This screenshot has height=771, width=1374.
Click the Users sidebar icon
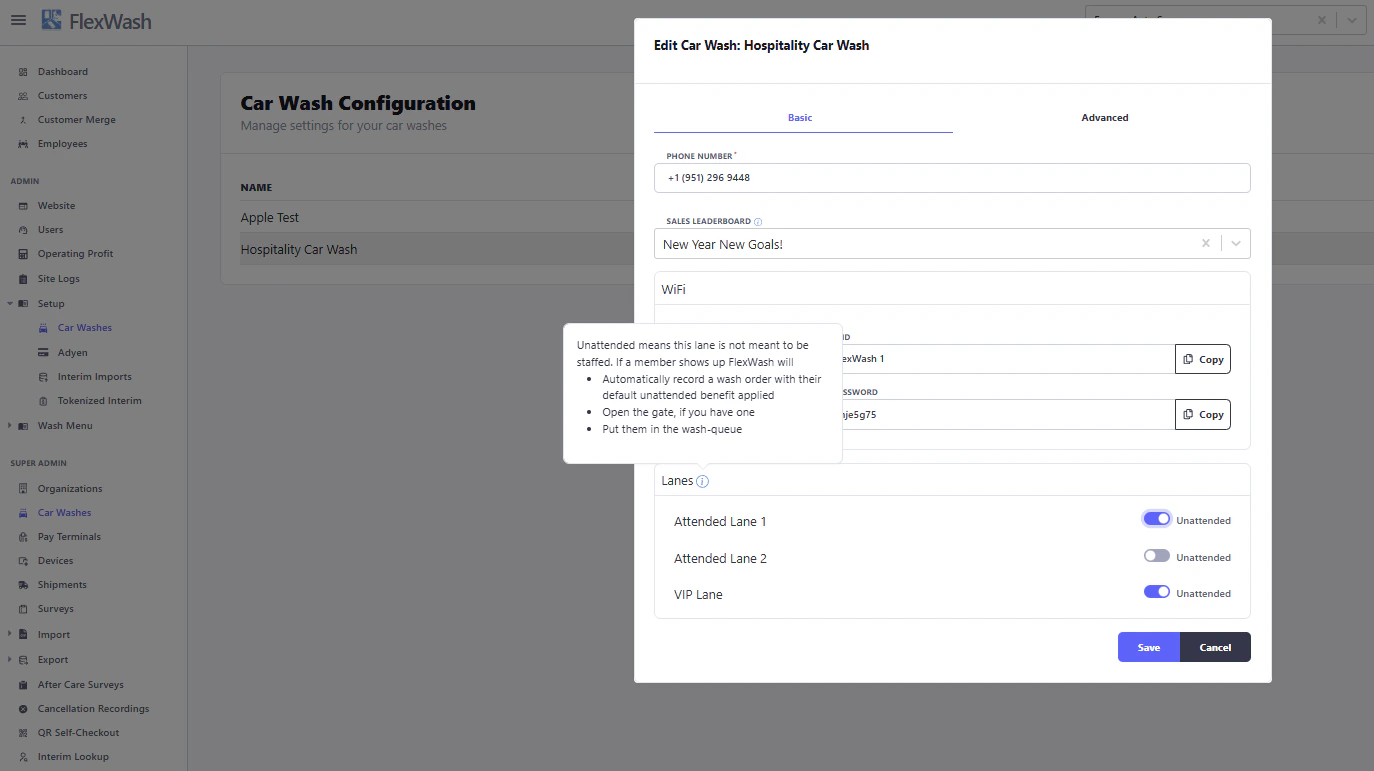pyautogui.click(x=23, y=230)
